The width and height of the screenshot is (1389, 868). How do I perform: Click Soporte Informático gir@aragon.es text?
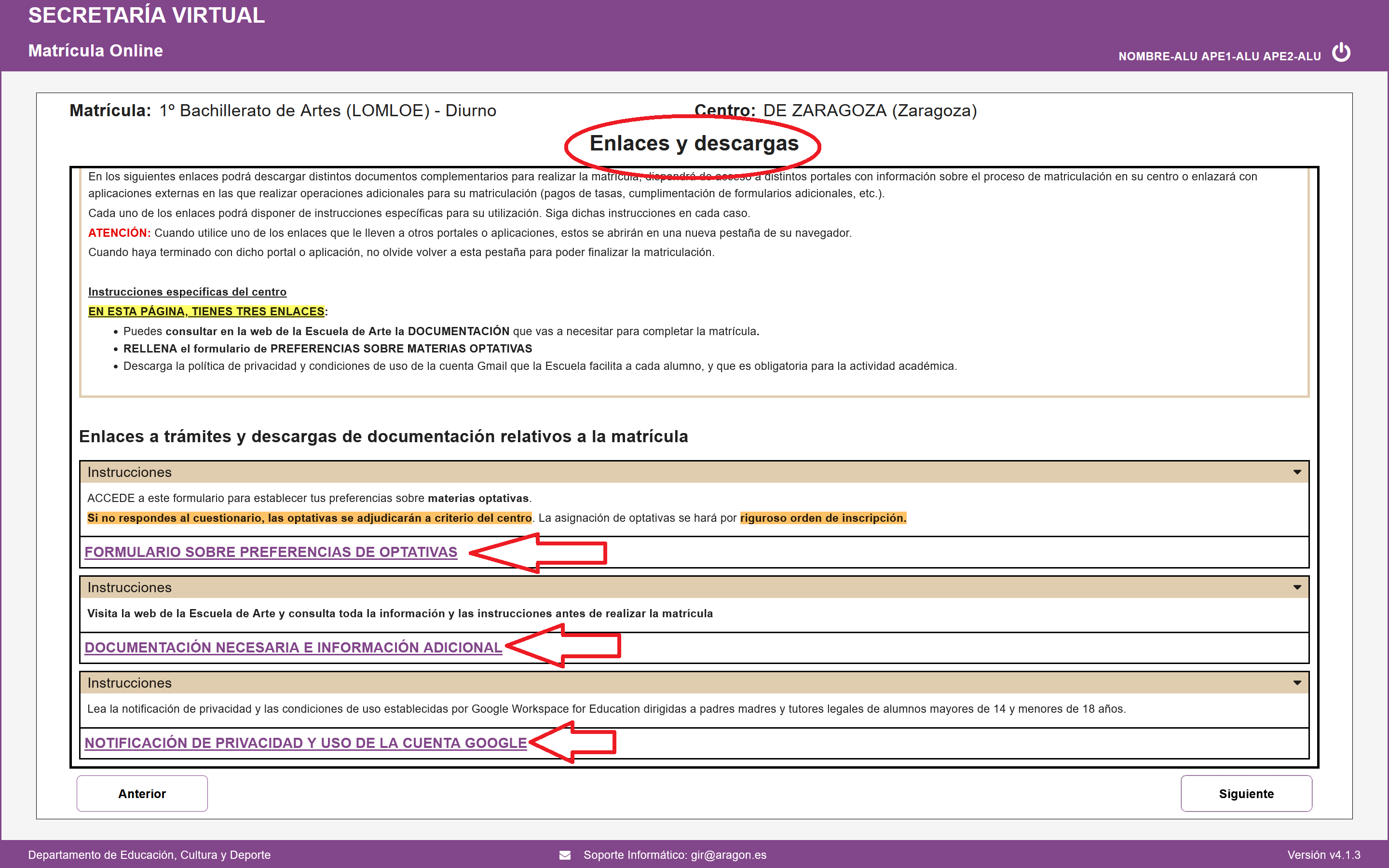675,855
